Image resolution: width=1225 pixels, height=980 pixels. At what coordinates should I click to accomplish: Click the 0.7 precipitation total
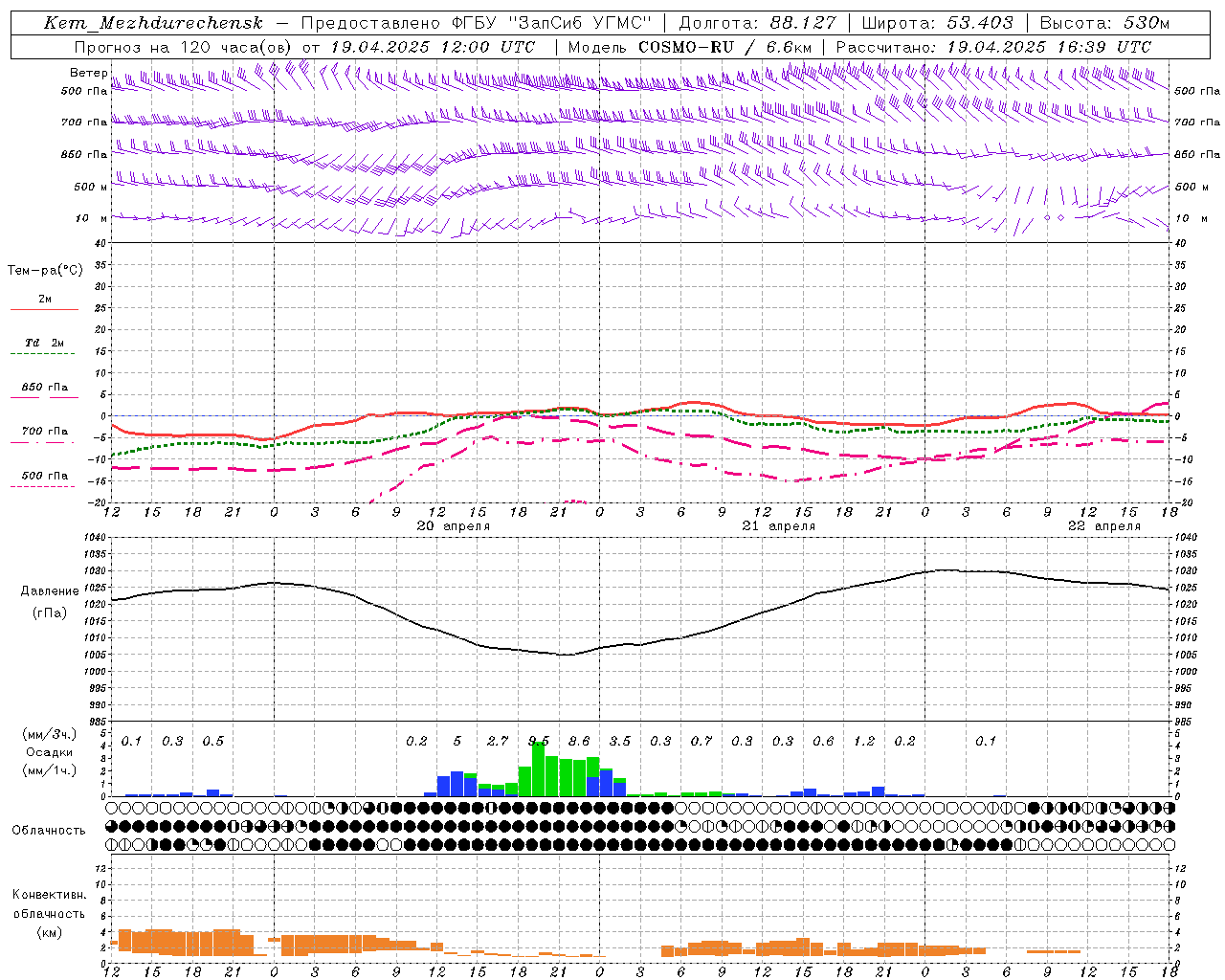click(702, 741)
